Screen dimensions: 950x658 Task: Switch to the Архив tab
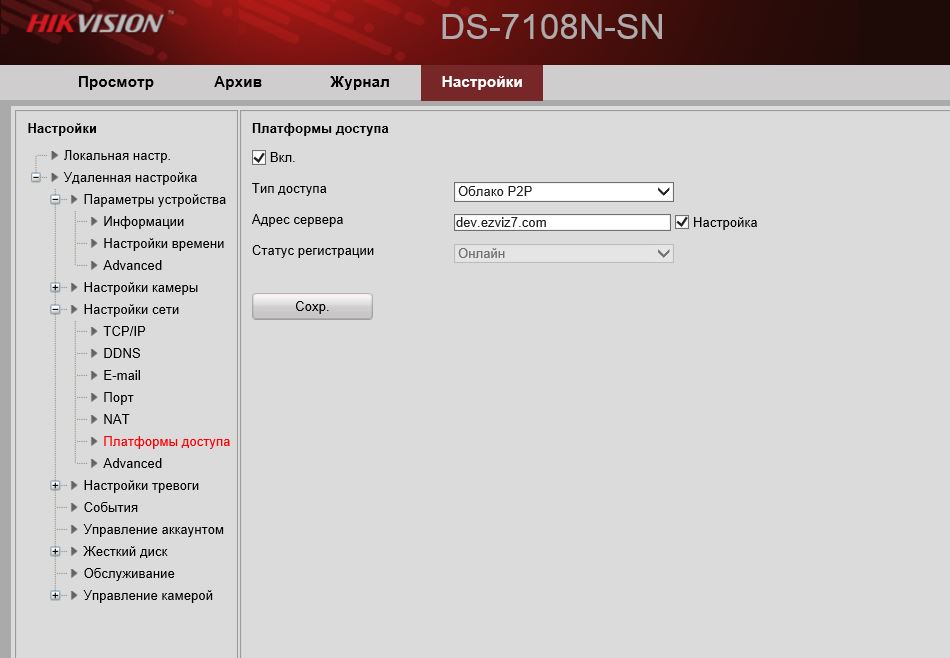[238, 82]
